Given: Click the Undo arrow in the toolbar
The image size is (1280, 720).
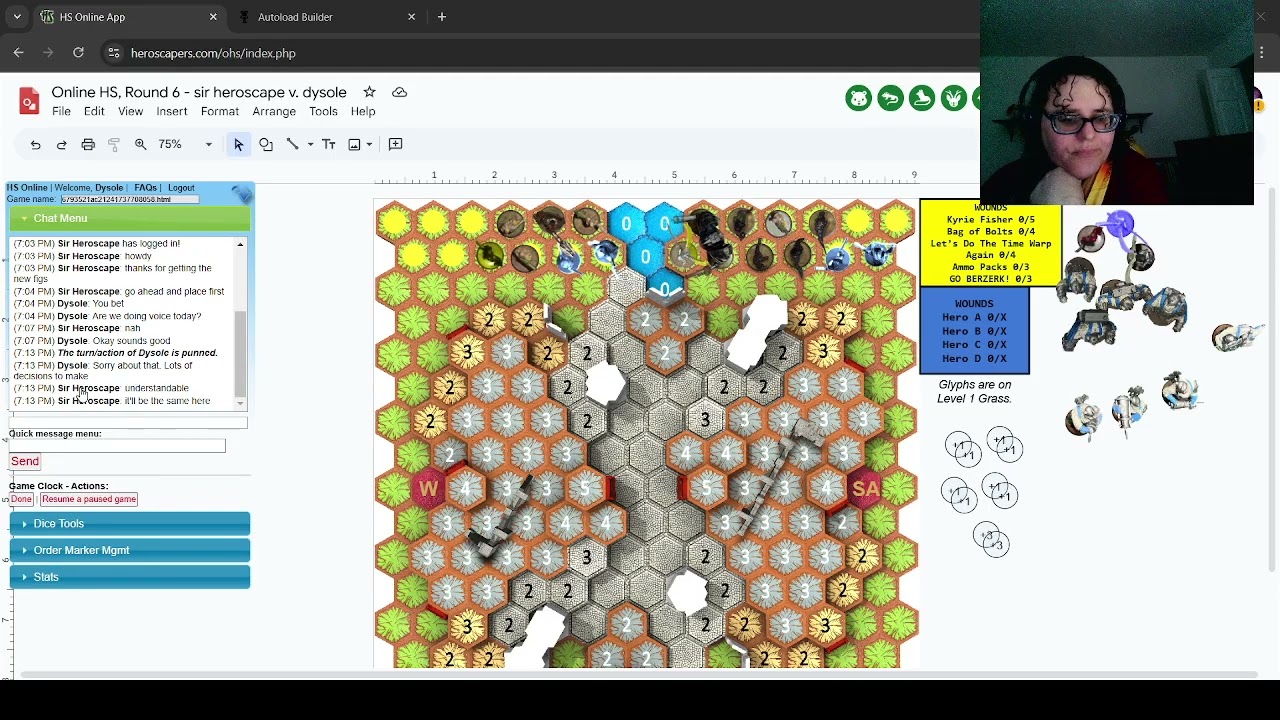Looking at the screenshot, I should point(35,144).
